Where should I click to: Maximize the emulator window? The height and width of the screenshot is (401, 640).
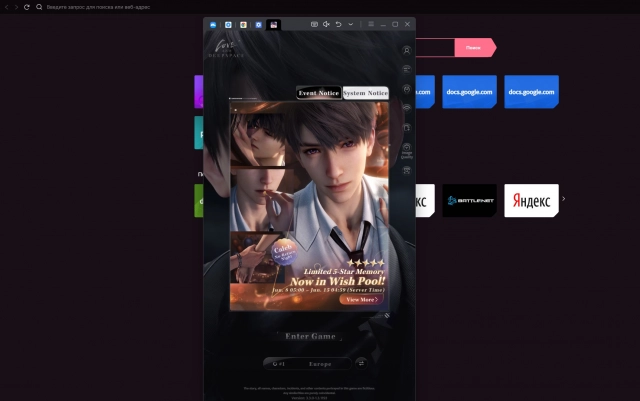[395, 25]
